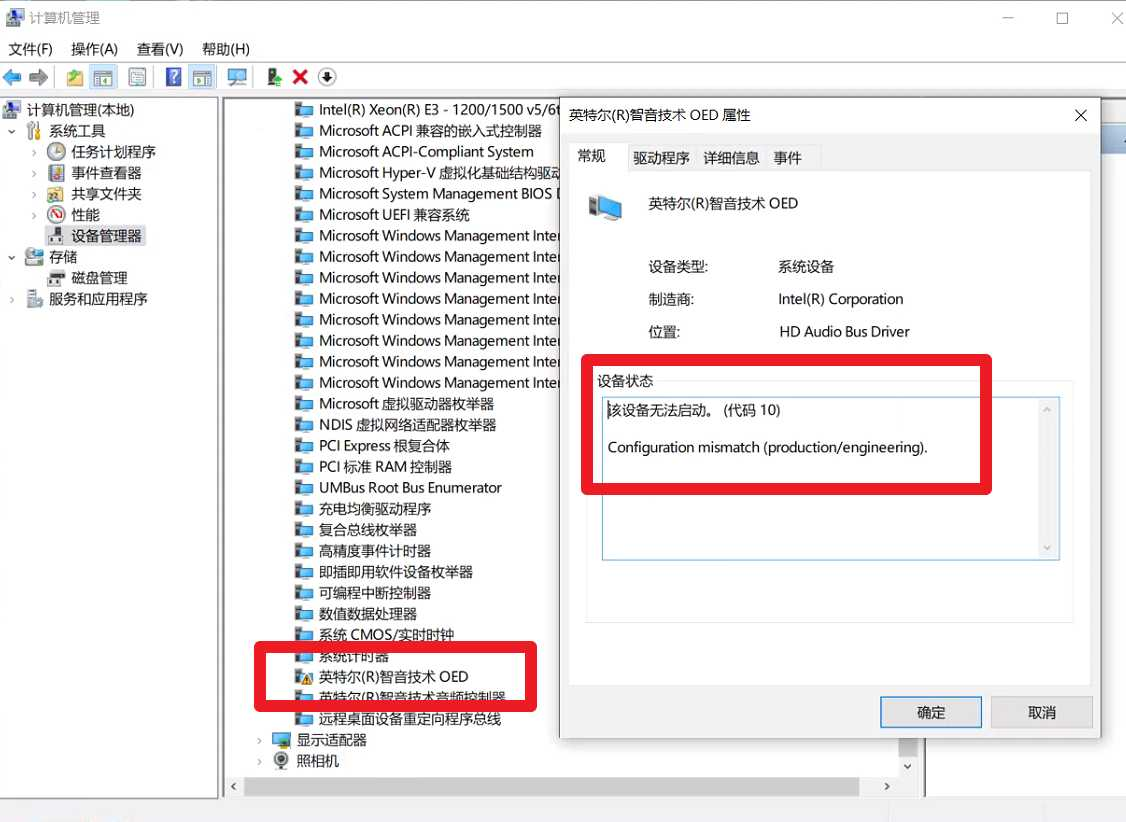The width and height of the screenshot is (1126, 822).
Task: Select Microsoft UEFI 兼容系统 device
Action: point(394,215)
